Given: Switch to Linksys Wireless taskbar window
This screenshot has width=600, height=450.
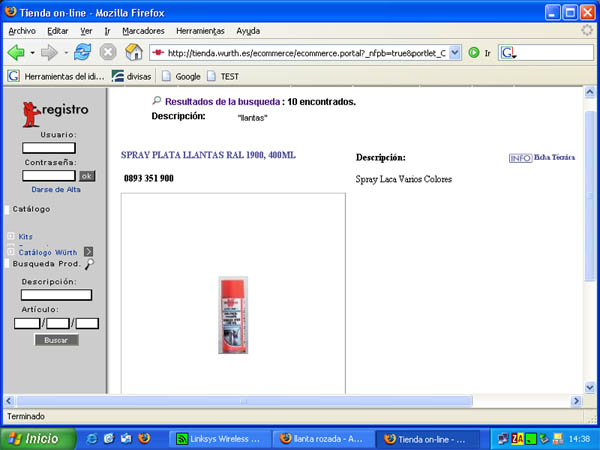Looking at the screenshot, I should point(220,439).
